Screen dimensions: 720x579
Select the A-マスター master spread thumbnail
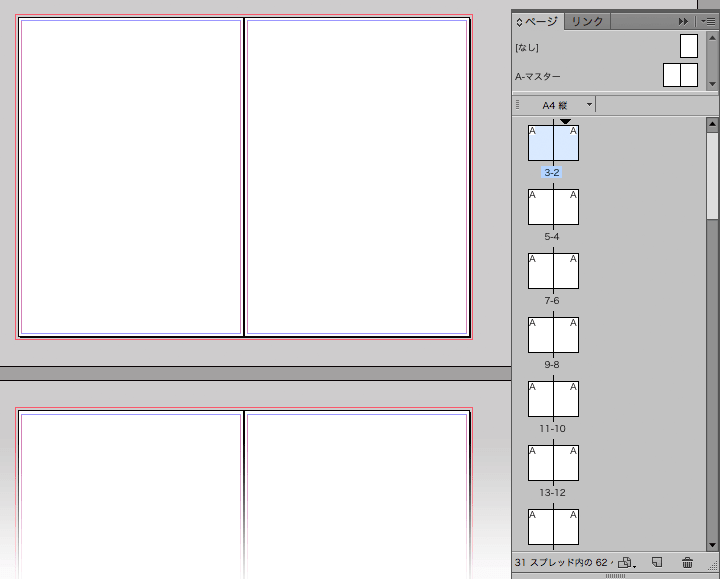(x=680, y=75)
